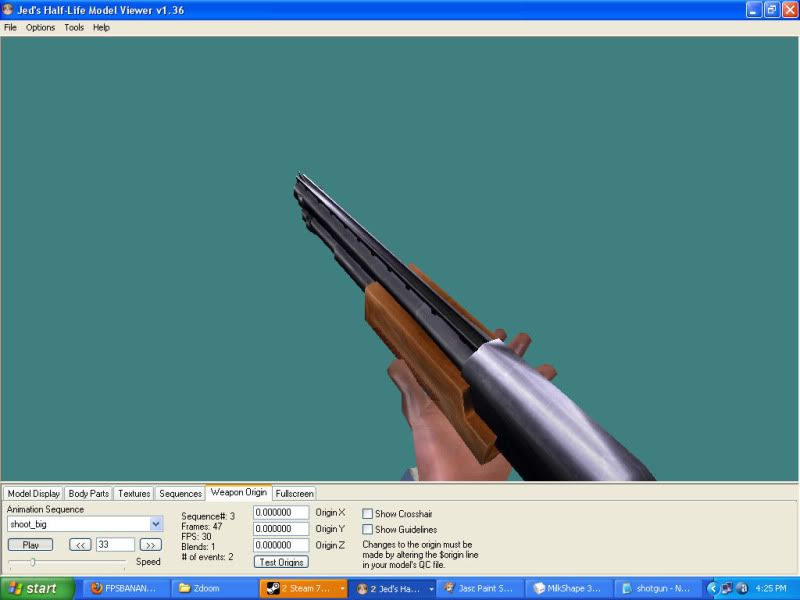800x600 pixels.
Task: Open the Zdoom folder from the taskbar
Action: (x=215, y=589)
